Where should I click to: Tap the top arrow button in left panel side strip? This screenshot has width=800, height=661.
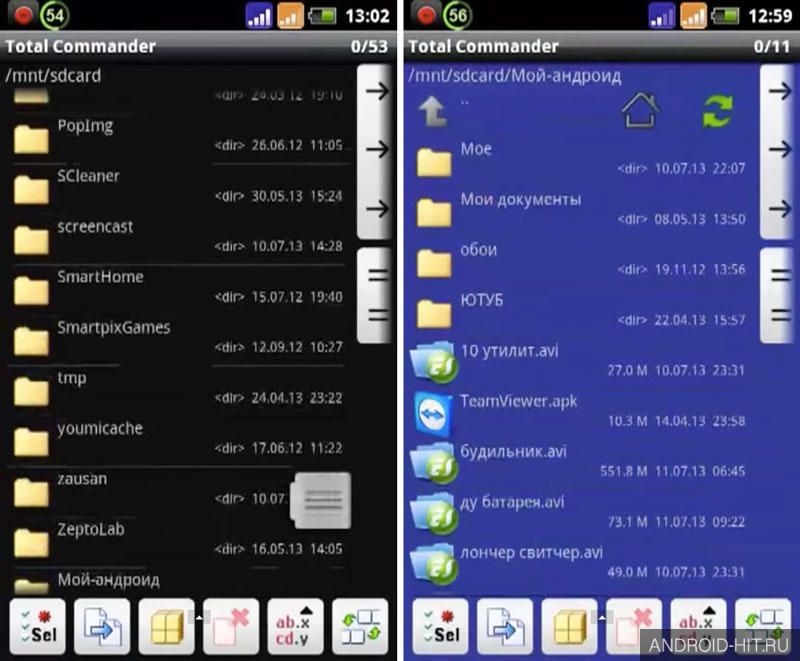pyautogui.click(x=377, y=91)
